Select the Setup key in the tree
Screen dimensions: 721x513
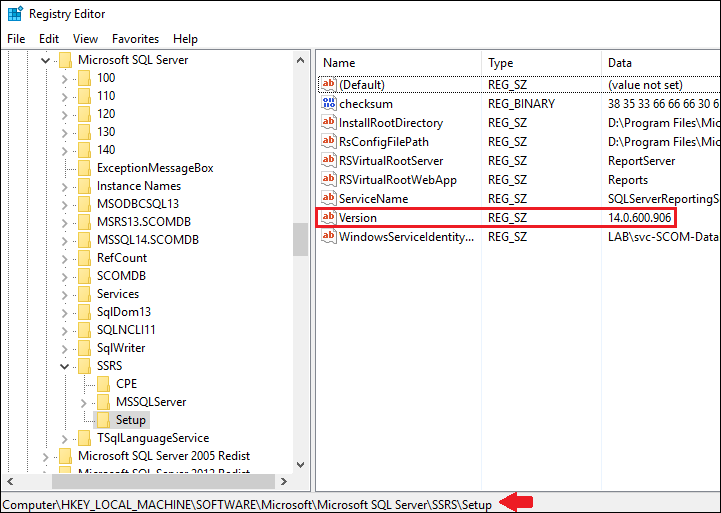coord(131,420)
